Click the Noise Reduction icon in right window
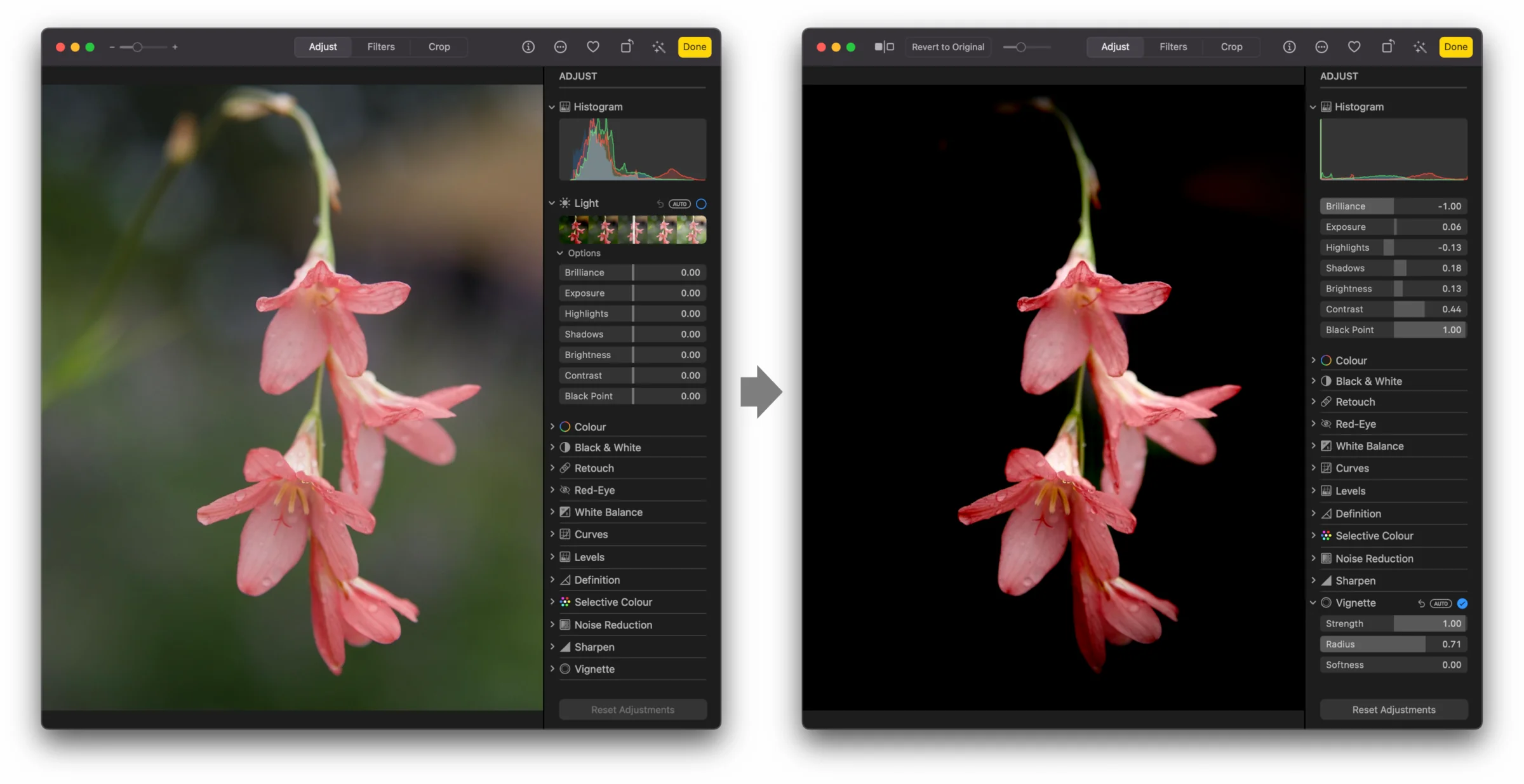The image size is (1524, 784). point(1326,559)
